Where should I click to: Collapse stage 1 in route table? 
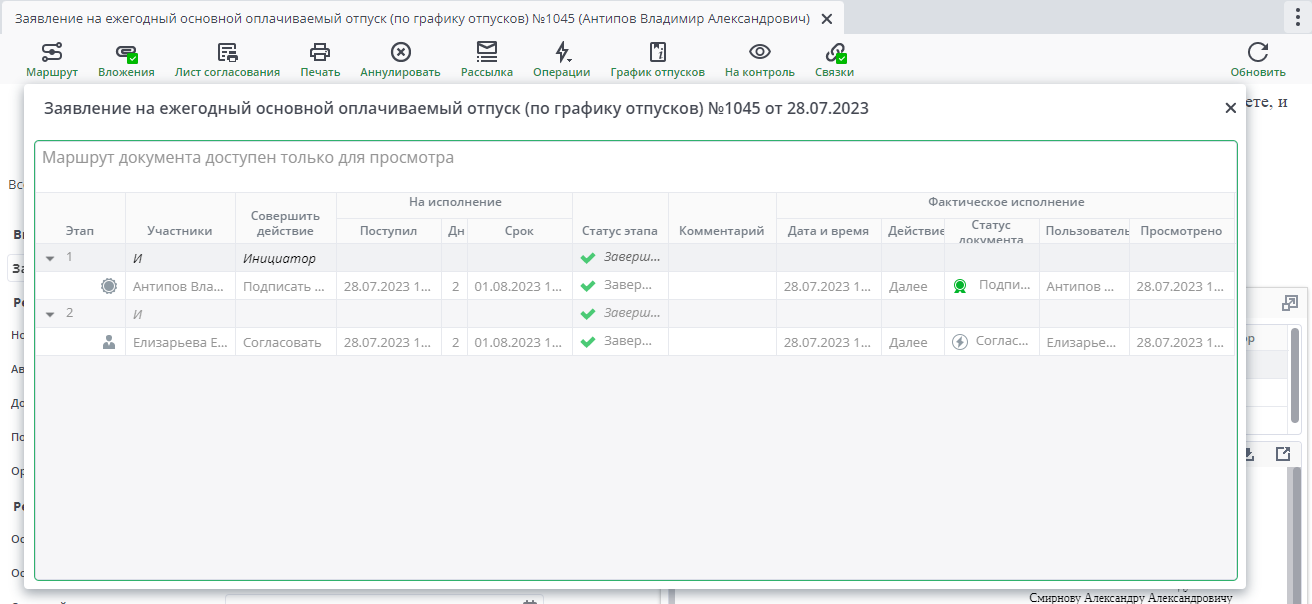point(50,258)
